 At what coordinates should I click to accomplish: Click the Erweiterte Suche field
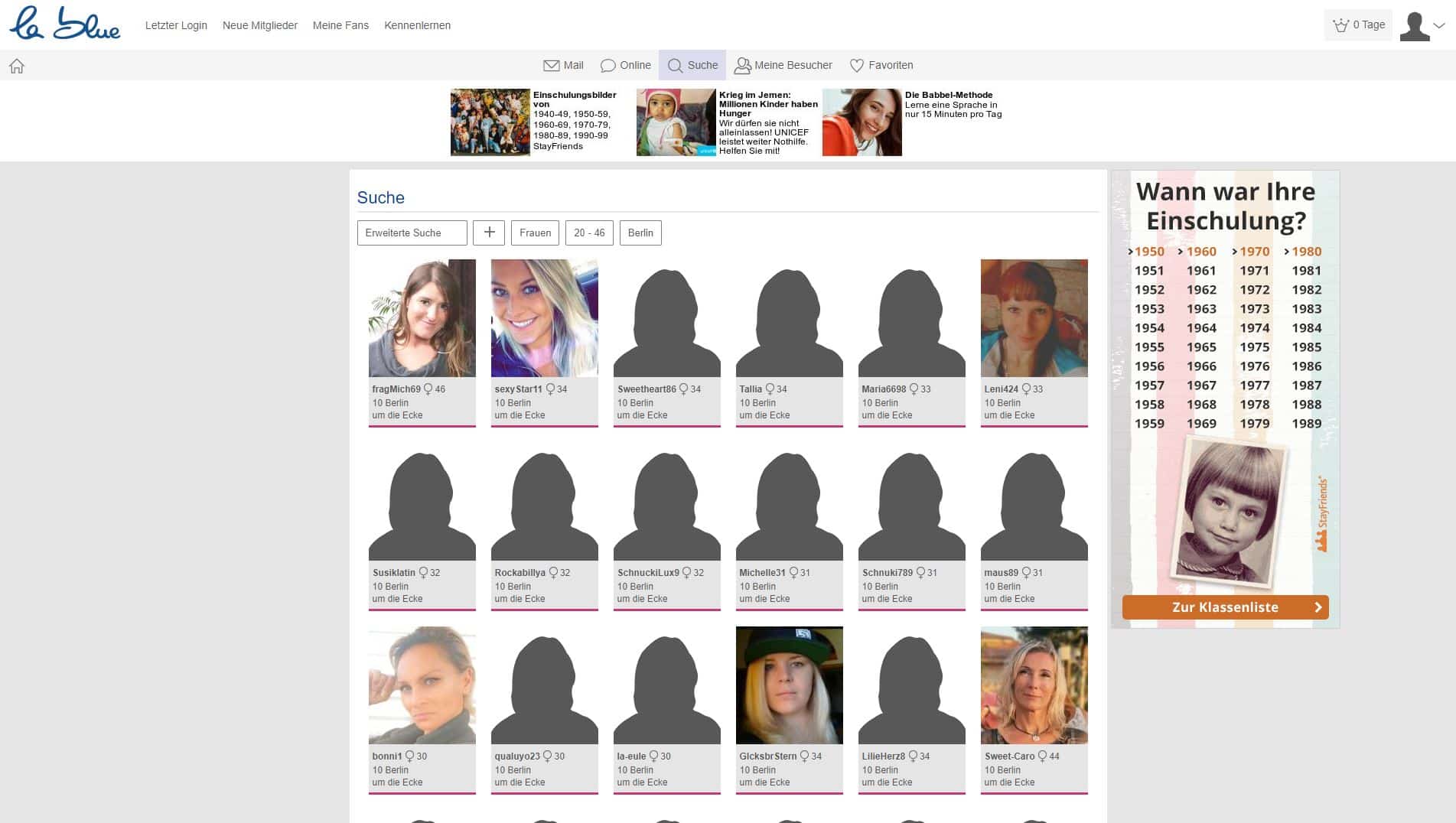pos(412,233)
